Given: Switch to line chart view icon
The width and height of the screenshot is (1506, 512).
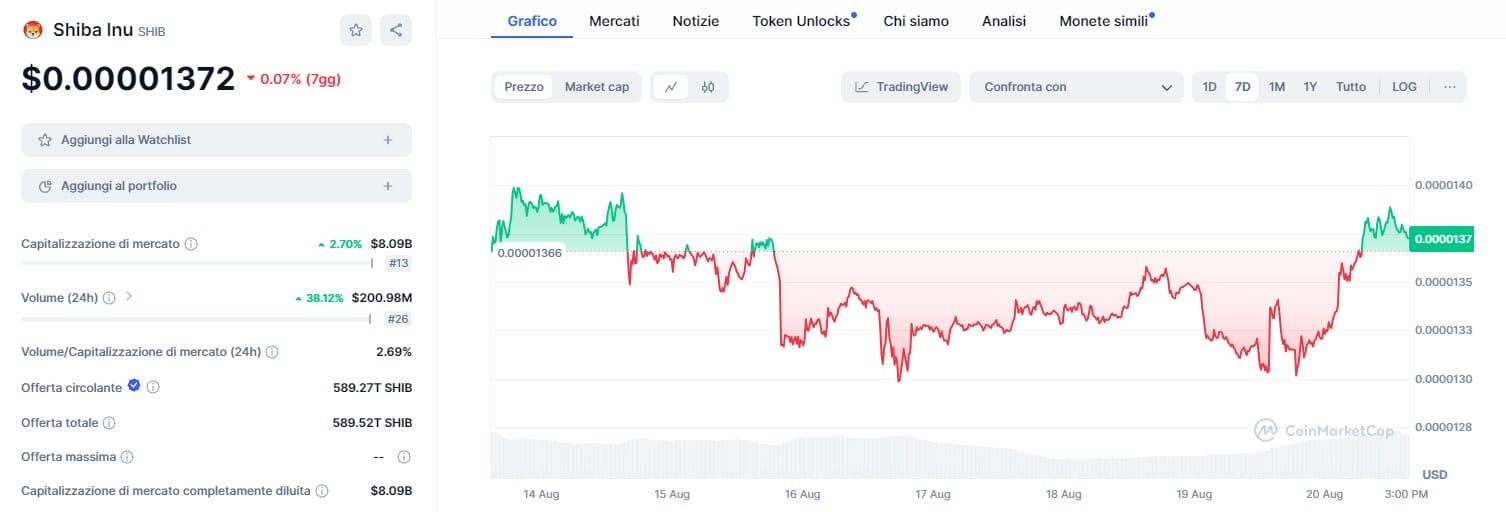Looking at the screenshot, I should 671,87.
